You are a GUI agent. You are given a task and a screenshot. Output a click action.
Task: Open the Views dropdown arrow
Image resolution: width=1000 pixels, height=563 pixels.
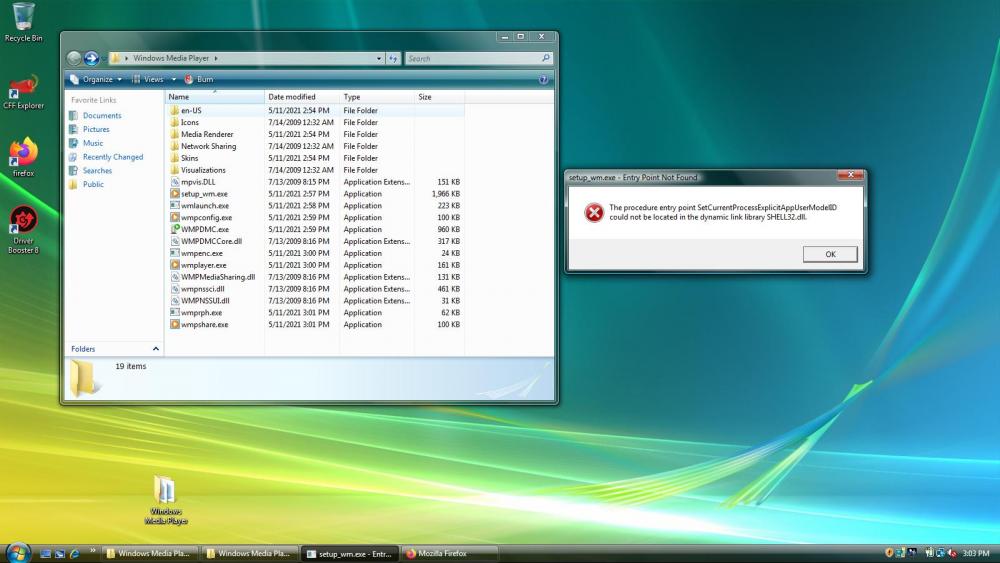click(173, 80)
